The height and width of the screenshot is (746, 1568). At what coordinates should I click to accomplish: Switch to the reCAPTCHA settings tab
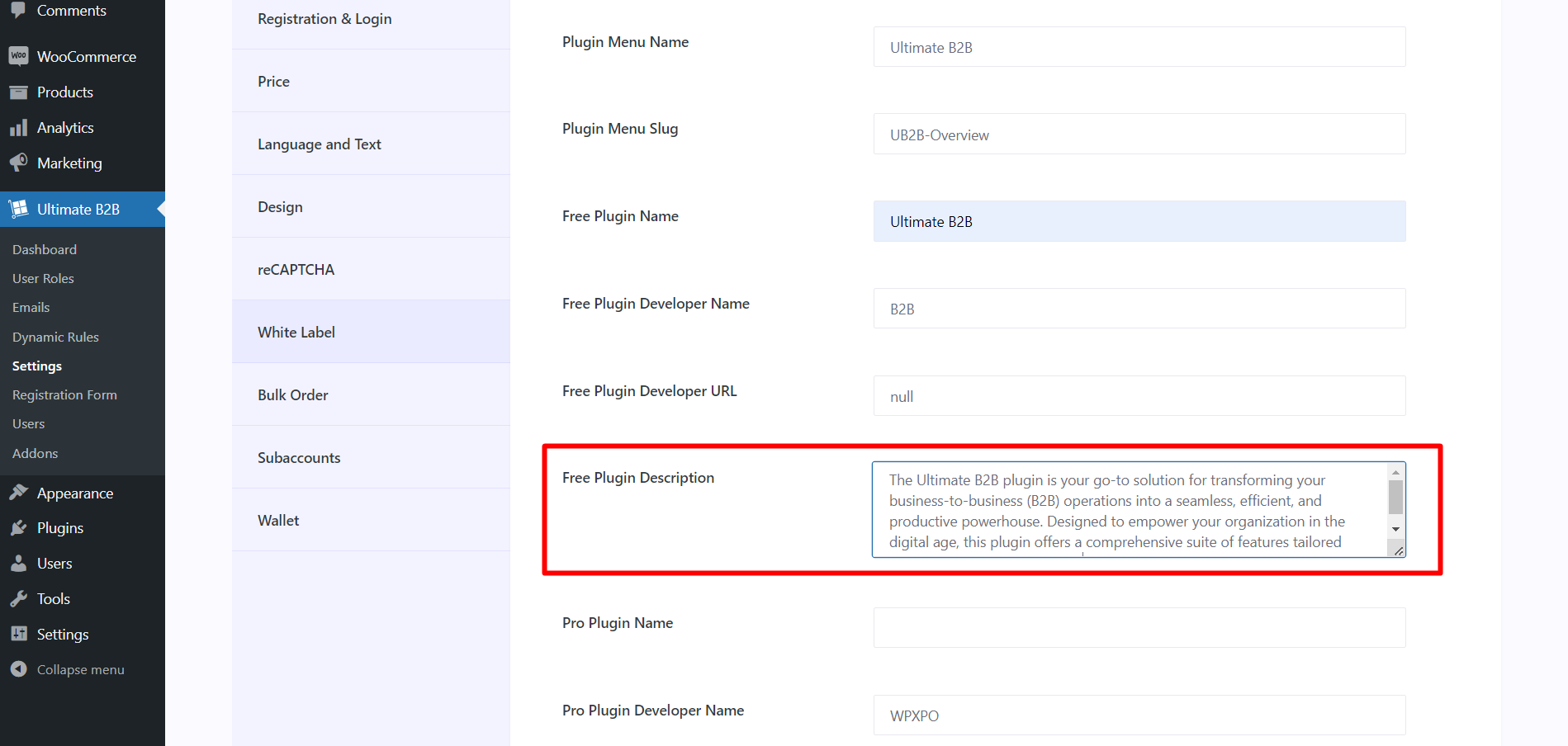click(371, 269)
